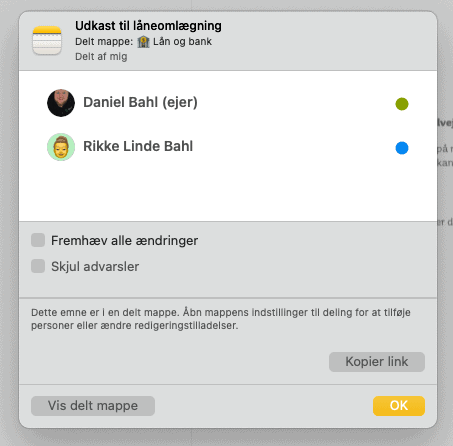Click the shared folder info text paragraph
Viewport: 453px width, 446px height.
(x=221, y=319)
